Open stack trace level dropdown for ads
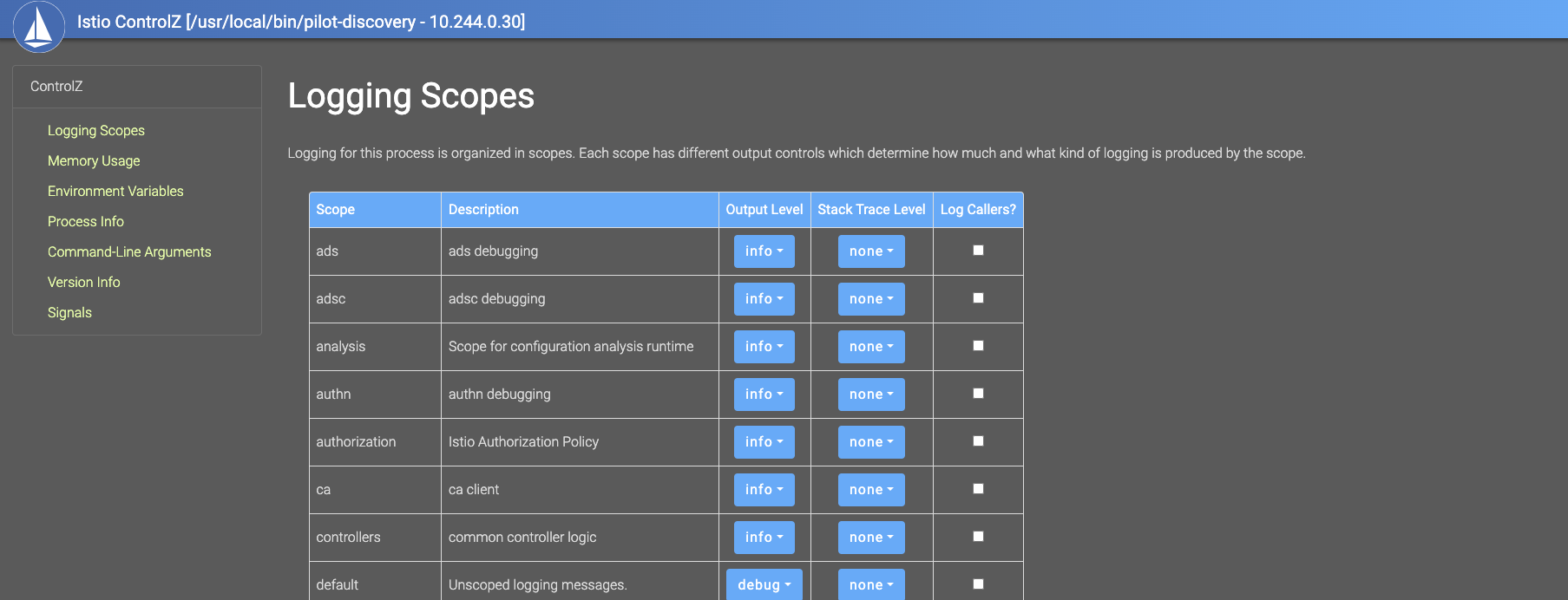 tap(871, 251)
